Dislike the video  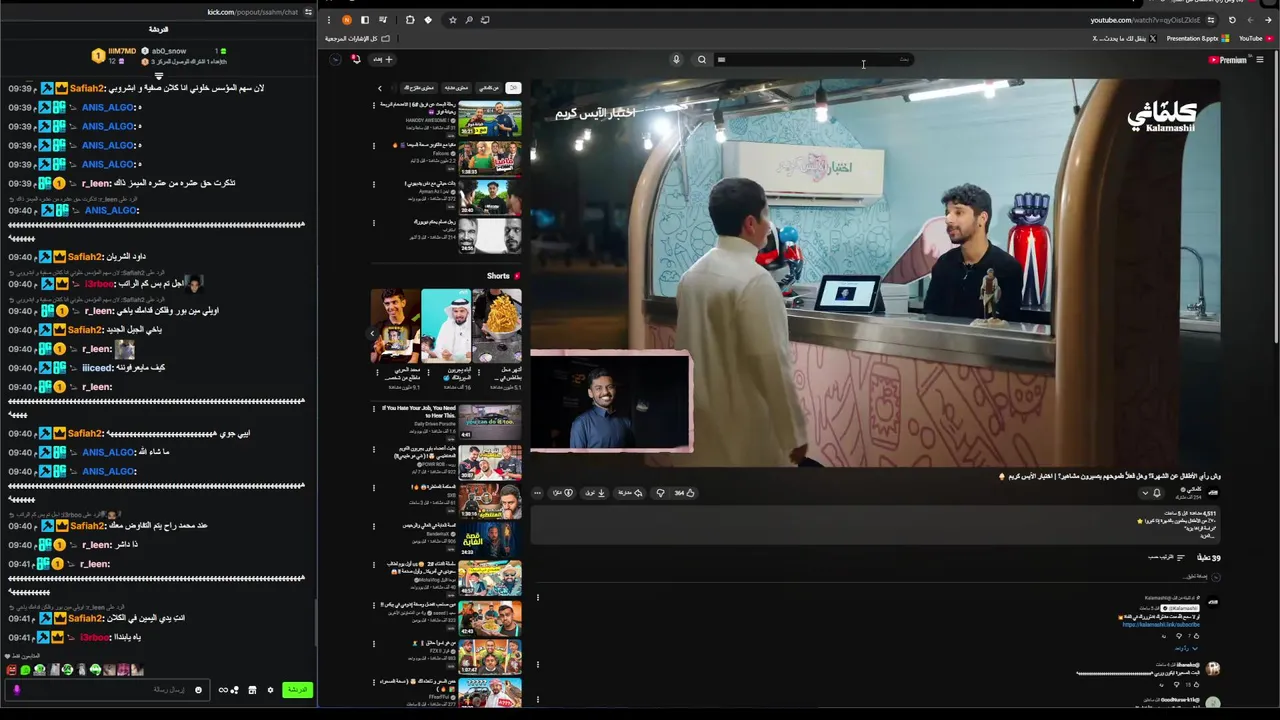pyautogui.click(x=660, y=493)
